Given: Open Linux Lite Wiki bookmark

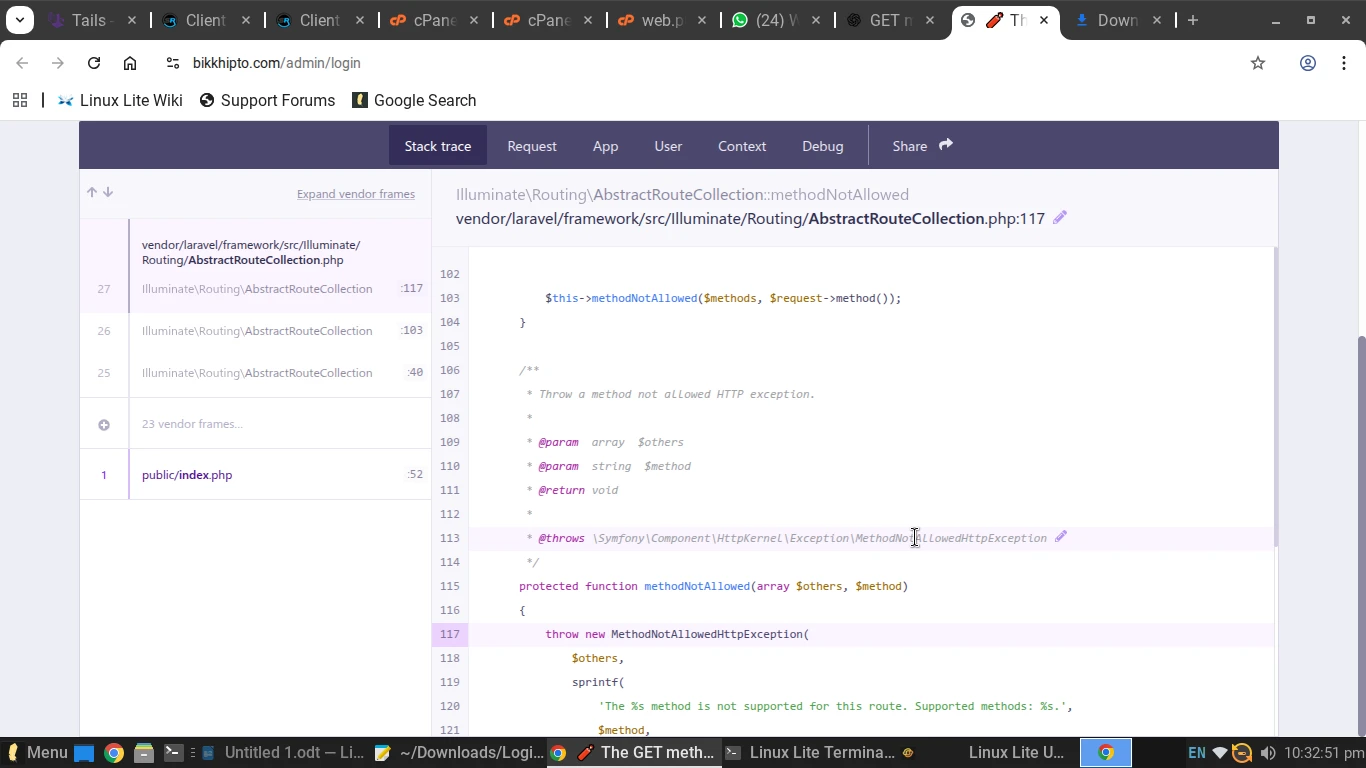Looking at the screenshot, I should [x=120, y=100].
